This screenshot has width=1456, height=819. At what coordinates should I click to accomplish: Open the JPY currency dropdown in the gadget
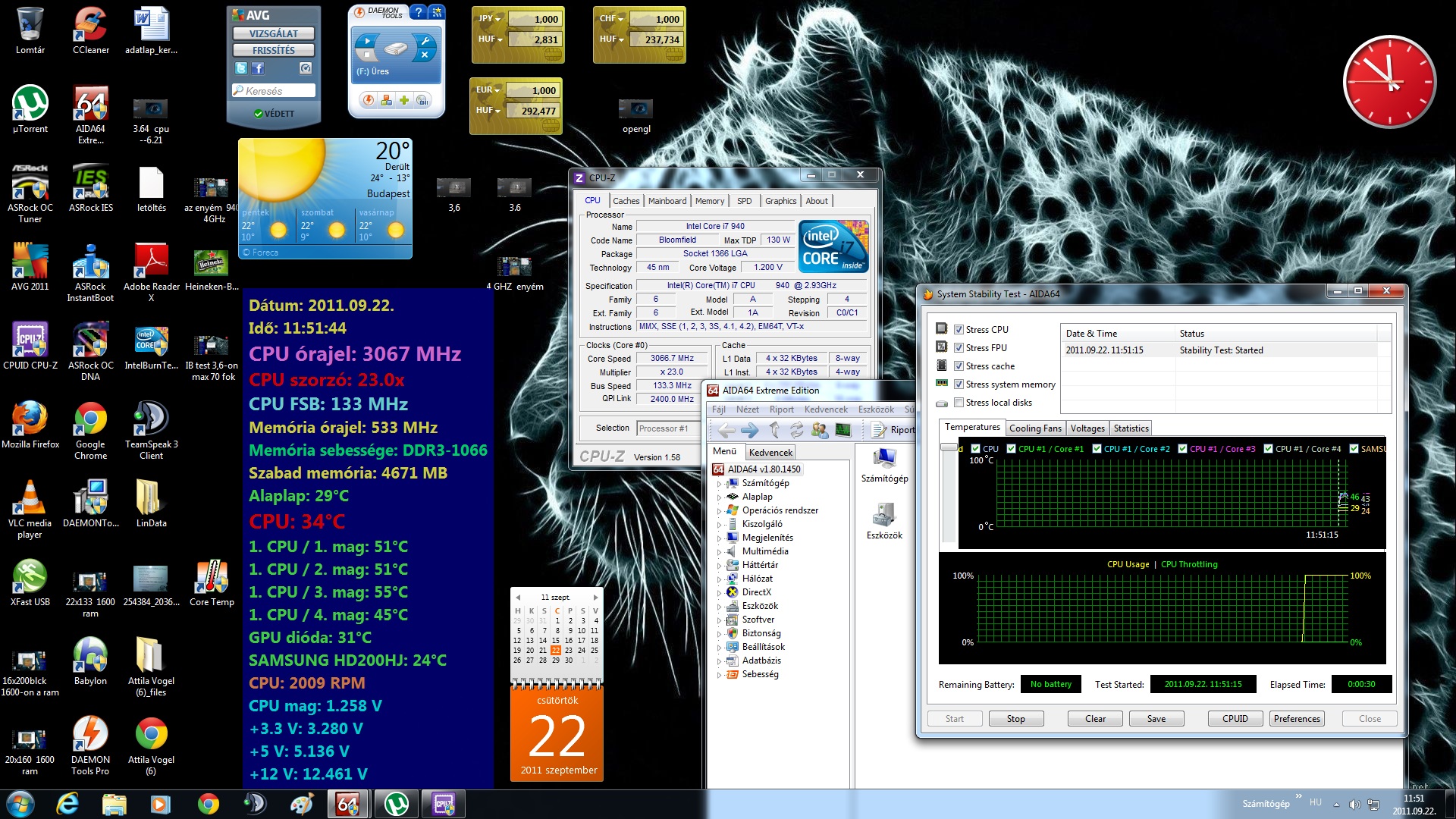(x=490, y=18)
